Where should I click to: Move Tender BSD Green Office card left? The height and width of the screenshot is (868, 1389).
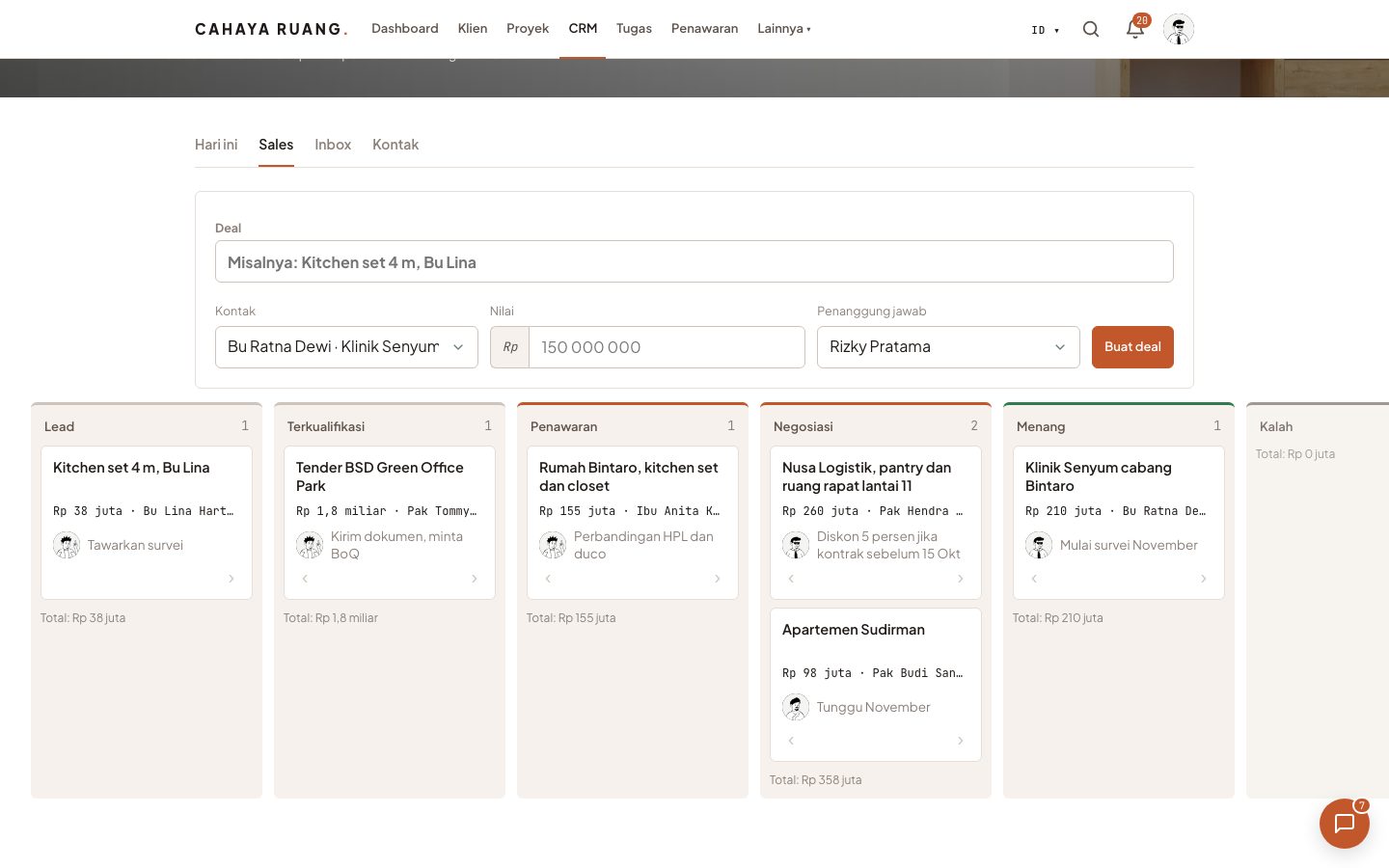pyautogui.click(x=305, y=579)
